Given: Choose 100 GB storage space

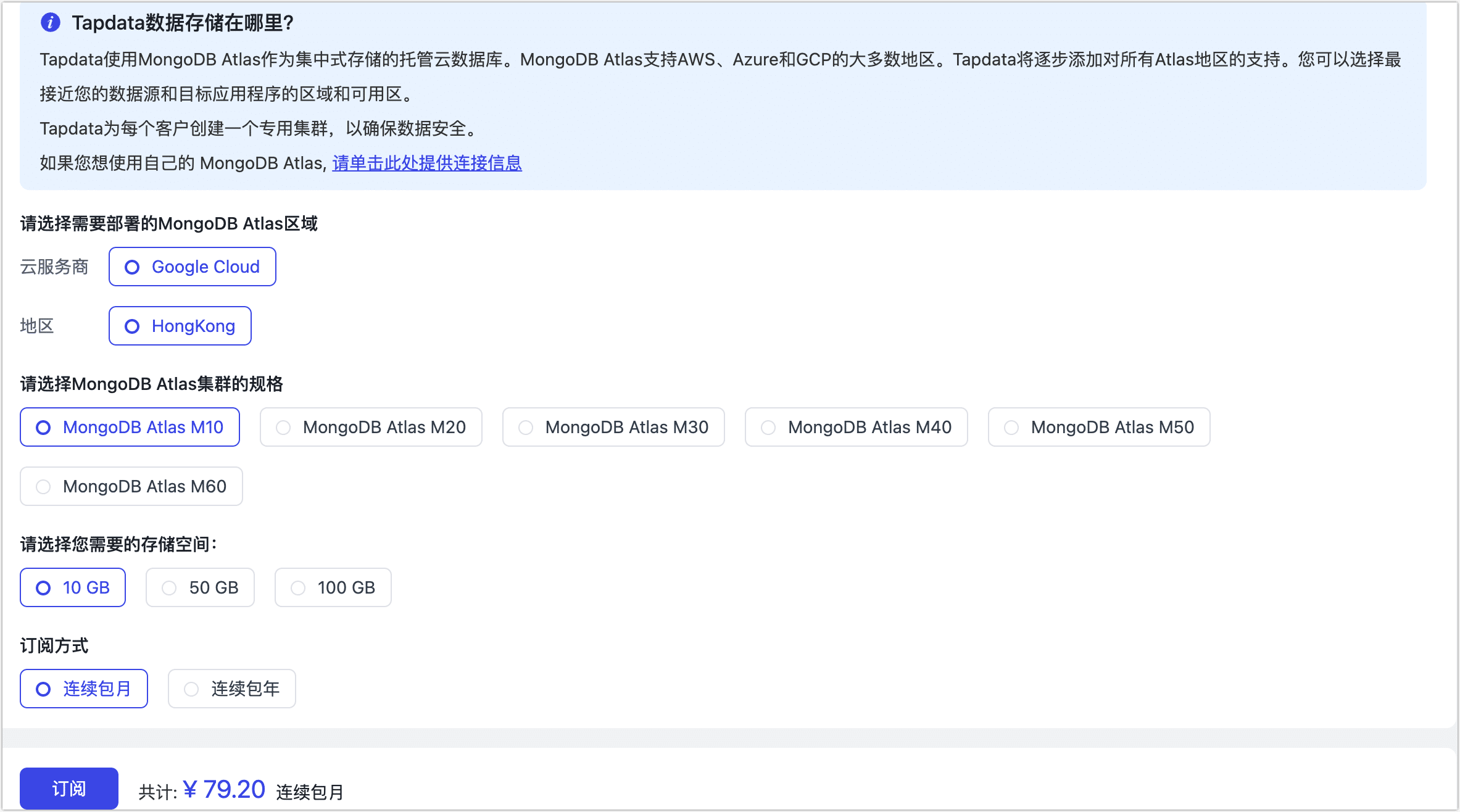Looking at the screenshot, I should tap(333, 587).
